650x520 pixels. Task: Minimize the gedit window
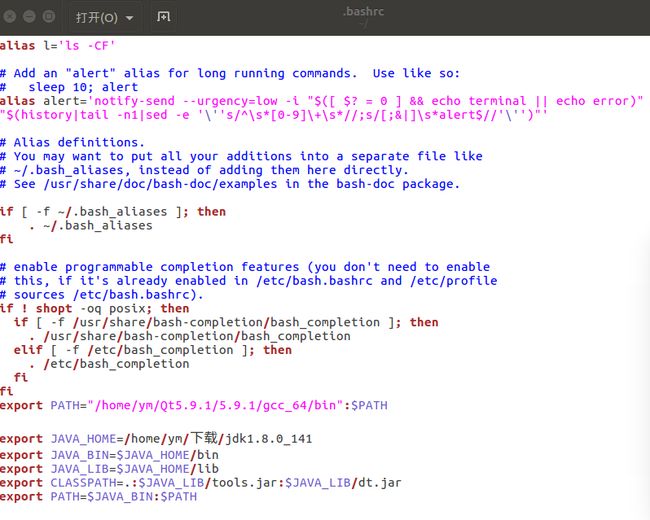tap(29, 17)
